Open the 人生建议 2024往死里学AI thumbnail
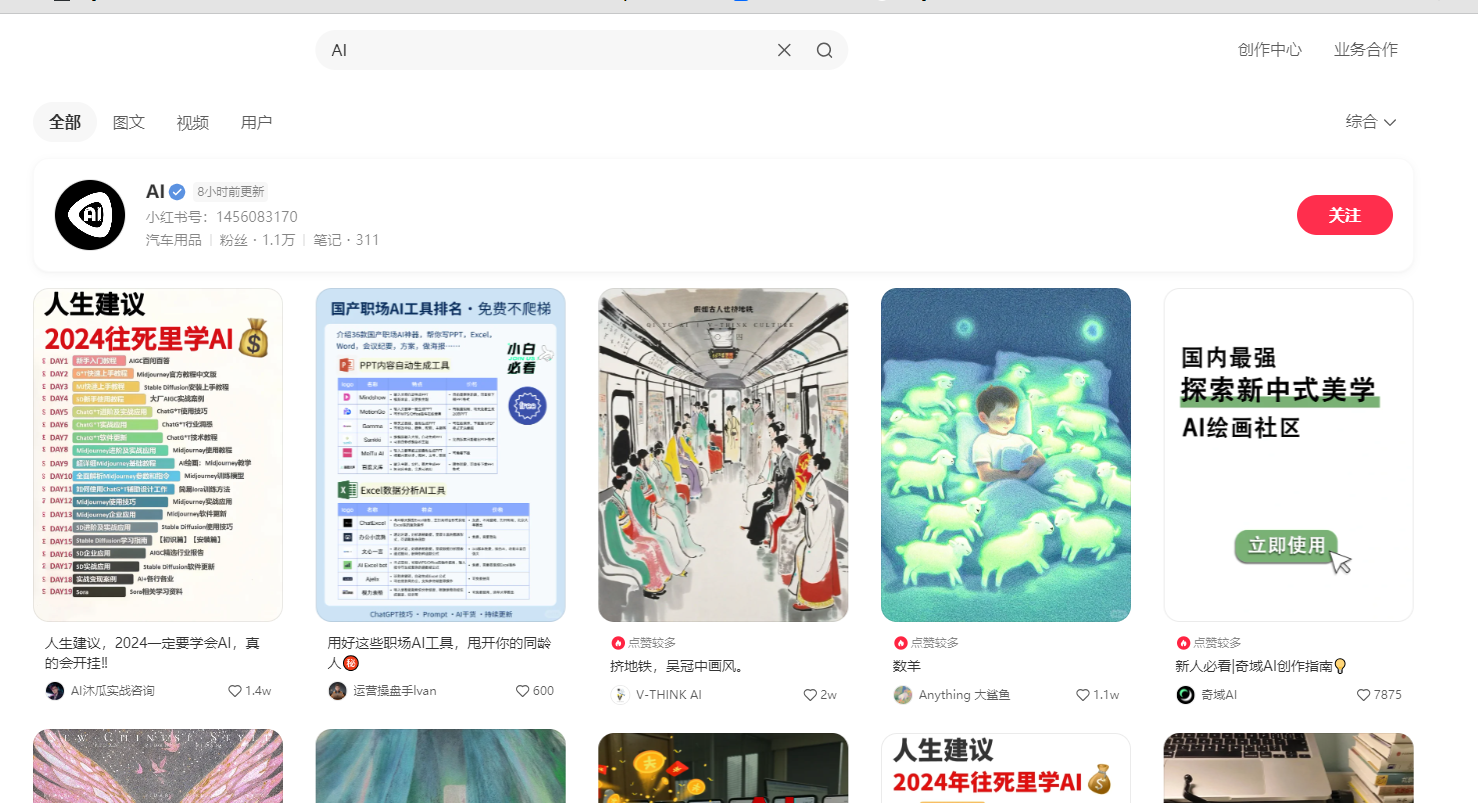Screen dimensions: 1478x803 (158, 455)
